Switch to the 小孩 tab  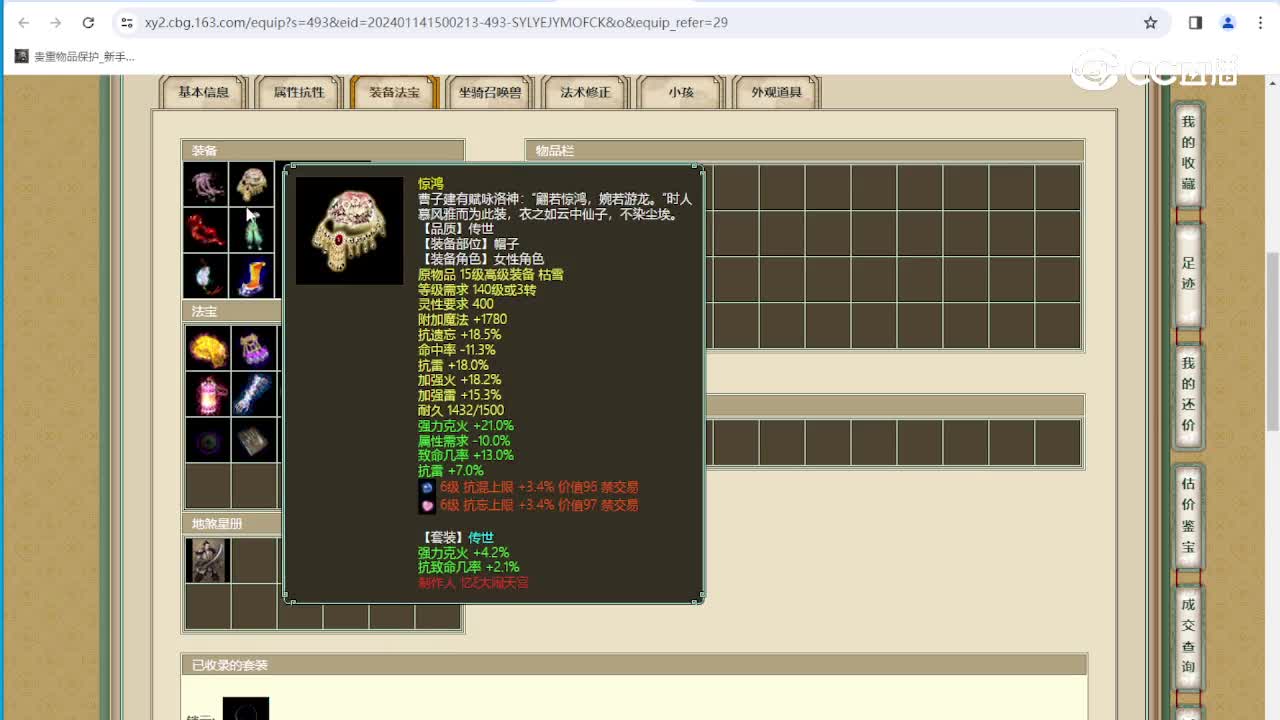[x=681, y=92]
